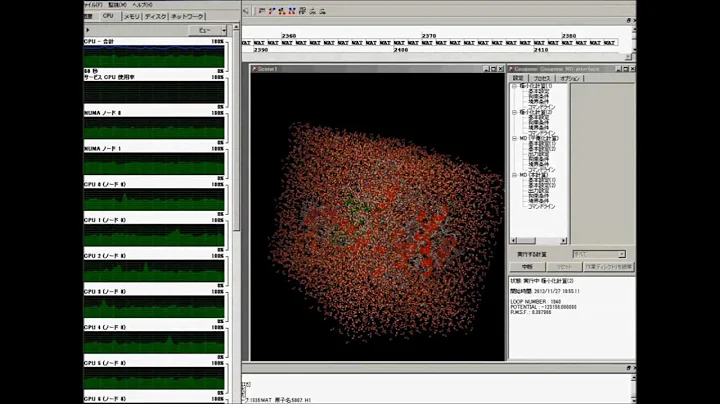Click the LOOP NUMBER status line
Image resolution: width=720 pixels, height=404 pixels.
click(x=535, y=302)
